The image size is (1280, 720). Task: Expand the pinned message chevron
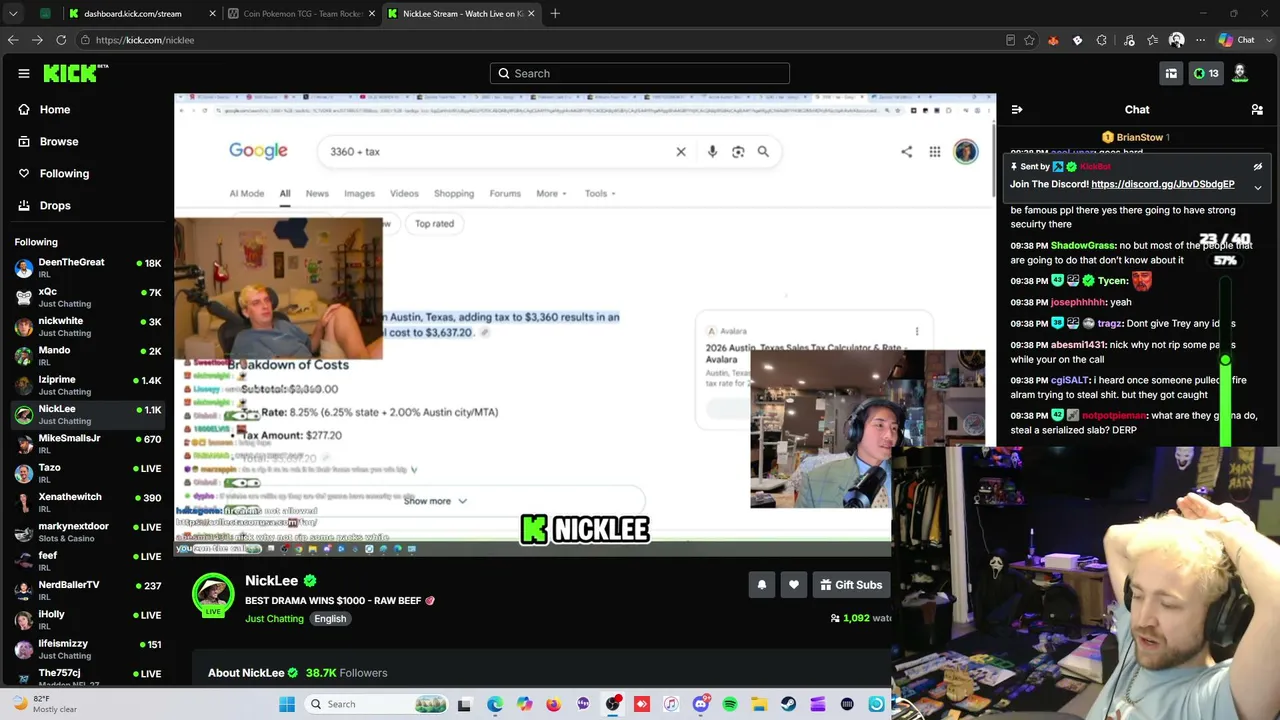point(1258,187)
